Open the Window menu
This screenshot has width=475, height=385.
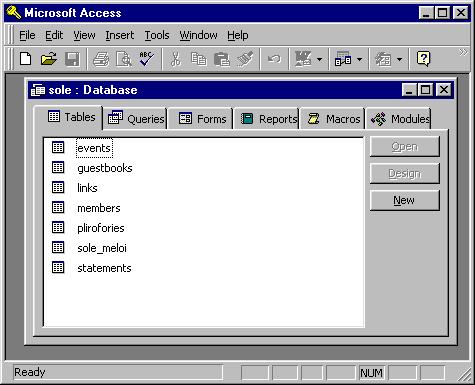point(198,35)
